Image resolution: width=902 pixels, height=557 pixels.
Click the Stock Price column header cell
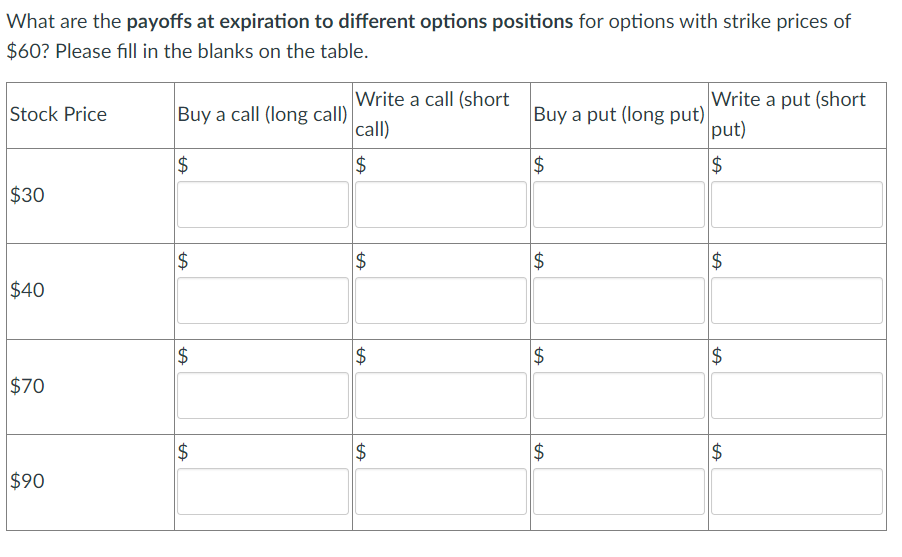(58, 115)
